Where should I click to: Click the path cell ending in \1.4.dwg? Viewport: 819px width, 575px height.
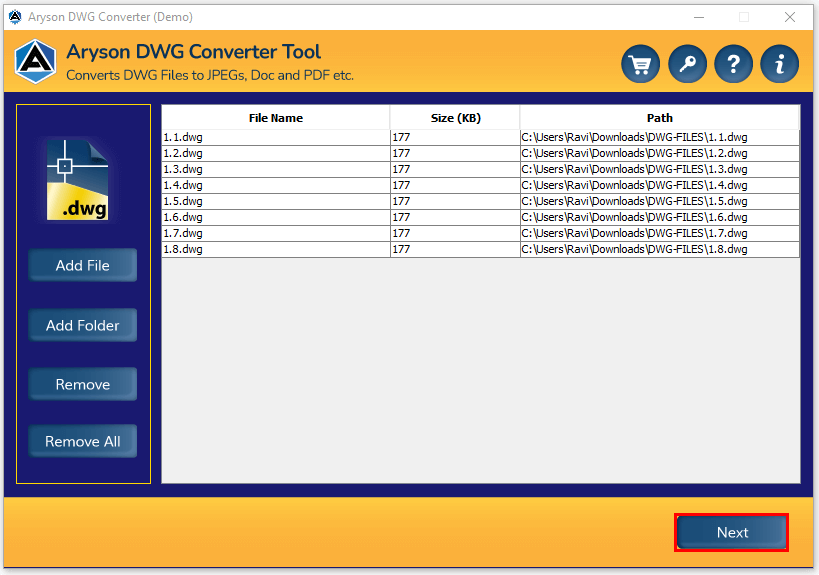[x=660, y=185]
